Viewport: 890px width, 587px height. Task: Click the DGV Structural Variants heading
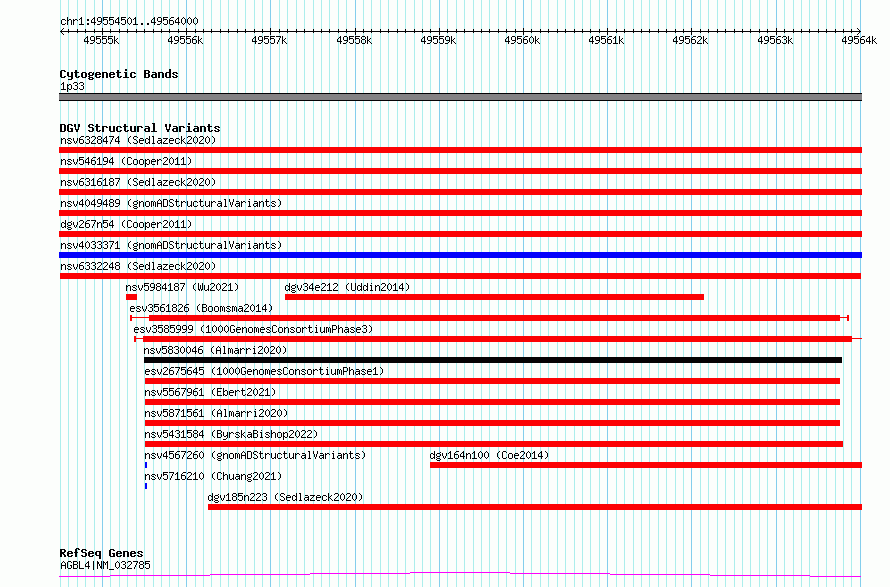tap(140, 128)
